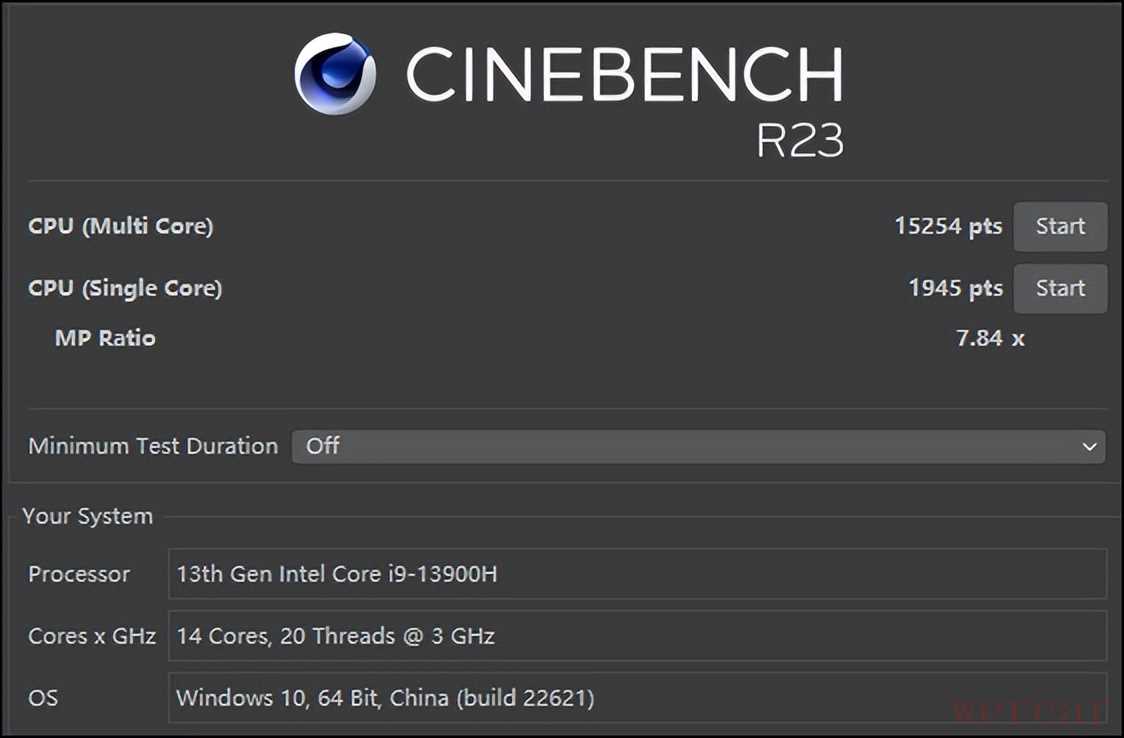Click the OS row label

43,697
